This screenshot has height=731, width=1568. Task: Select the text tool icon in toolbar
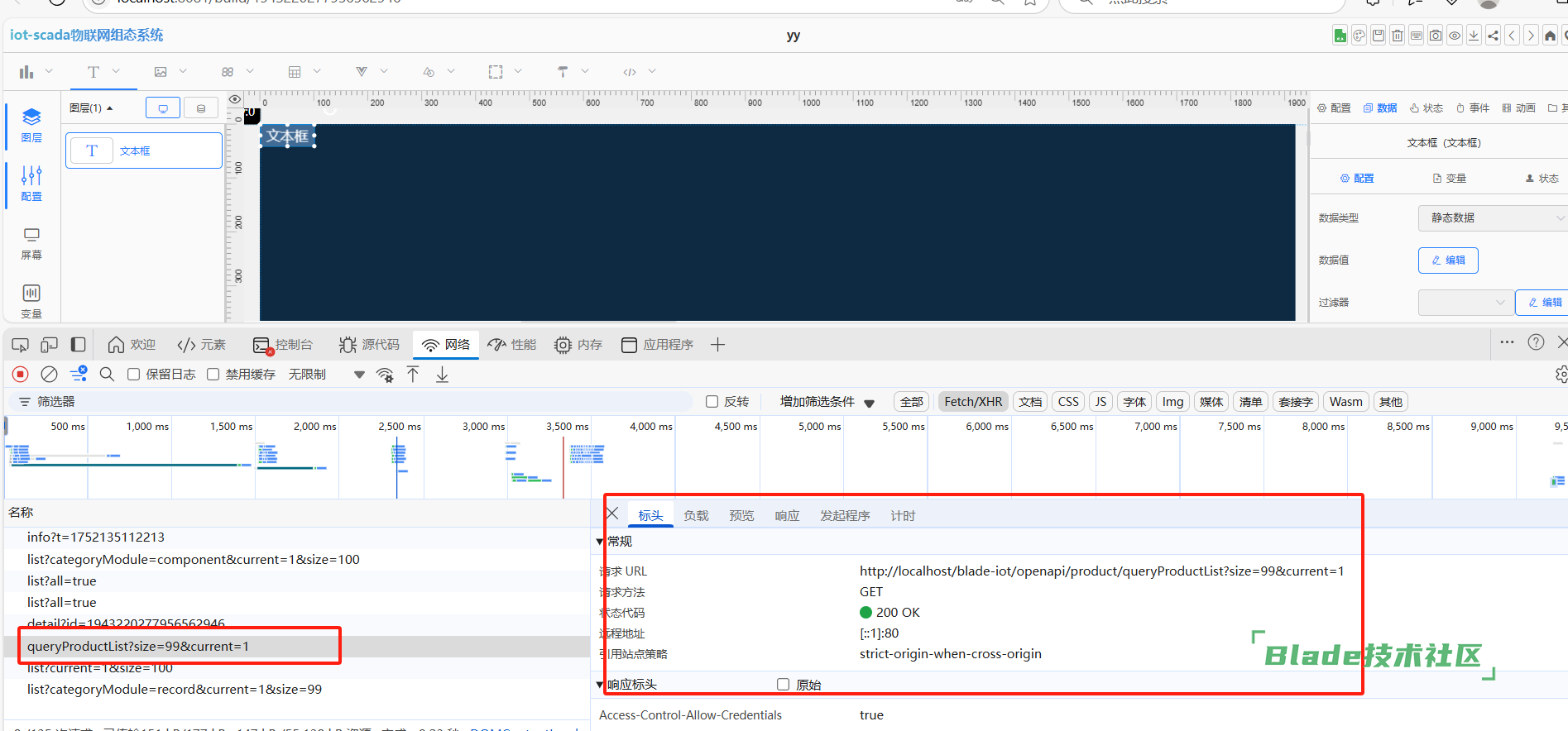coord(94,72)
